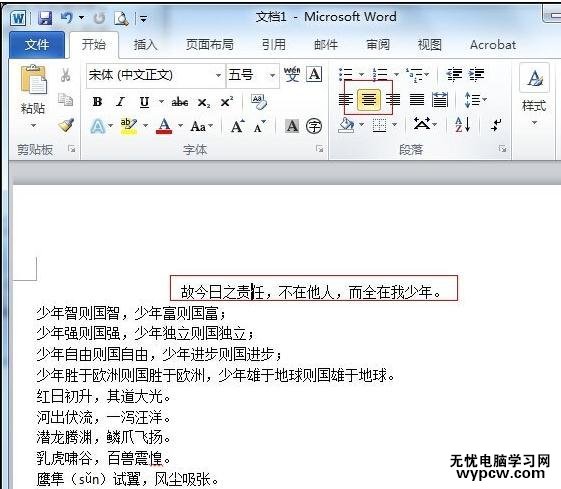Screen dimensions: 561x489
Task: Shrink the font size
Action: pos(260,126)
